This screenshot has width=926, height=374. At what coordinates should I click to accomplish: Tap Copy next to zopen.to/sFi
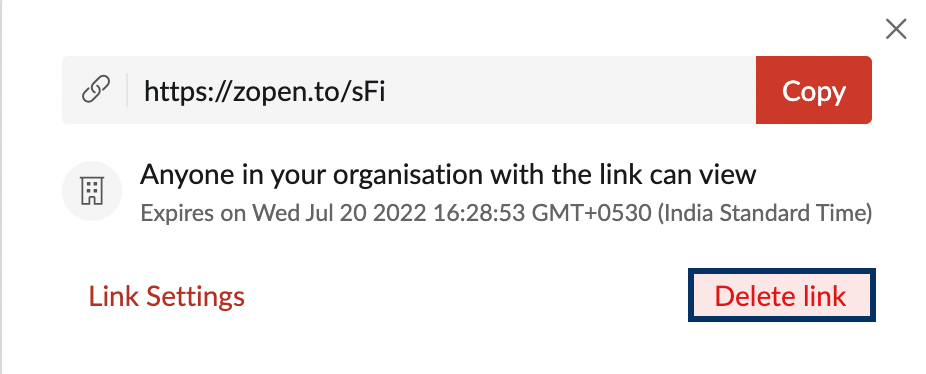814,90
